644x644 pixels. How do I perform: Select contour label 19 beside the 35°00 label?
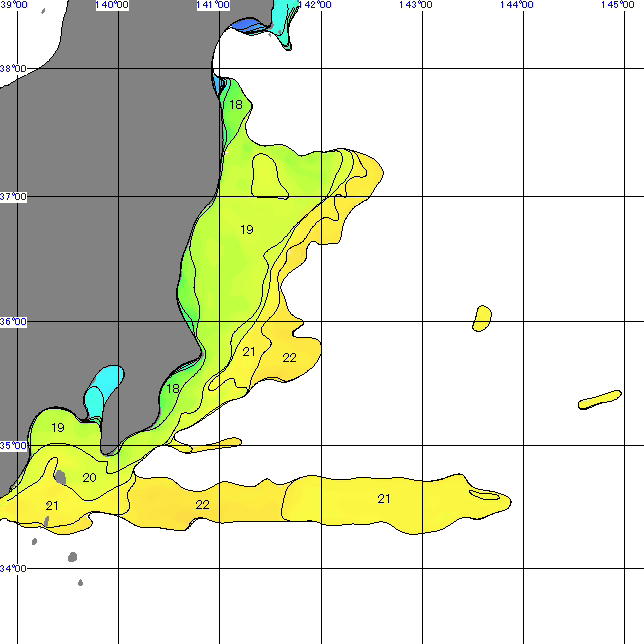[x=58, y=428]
